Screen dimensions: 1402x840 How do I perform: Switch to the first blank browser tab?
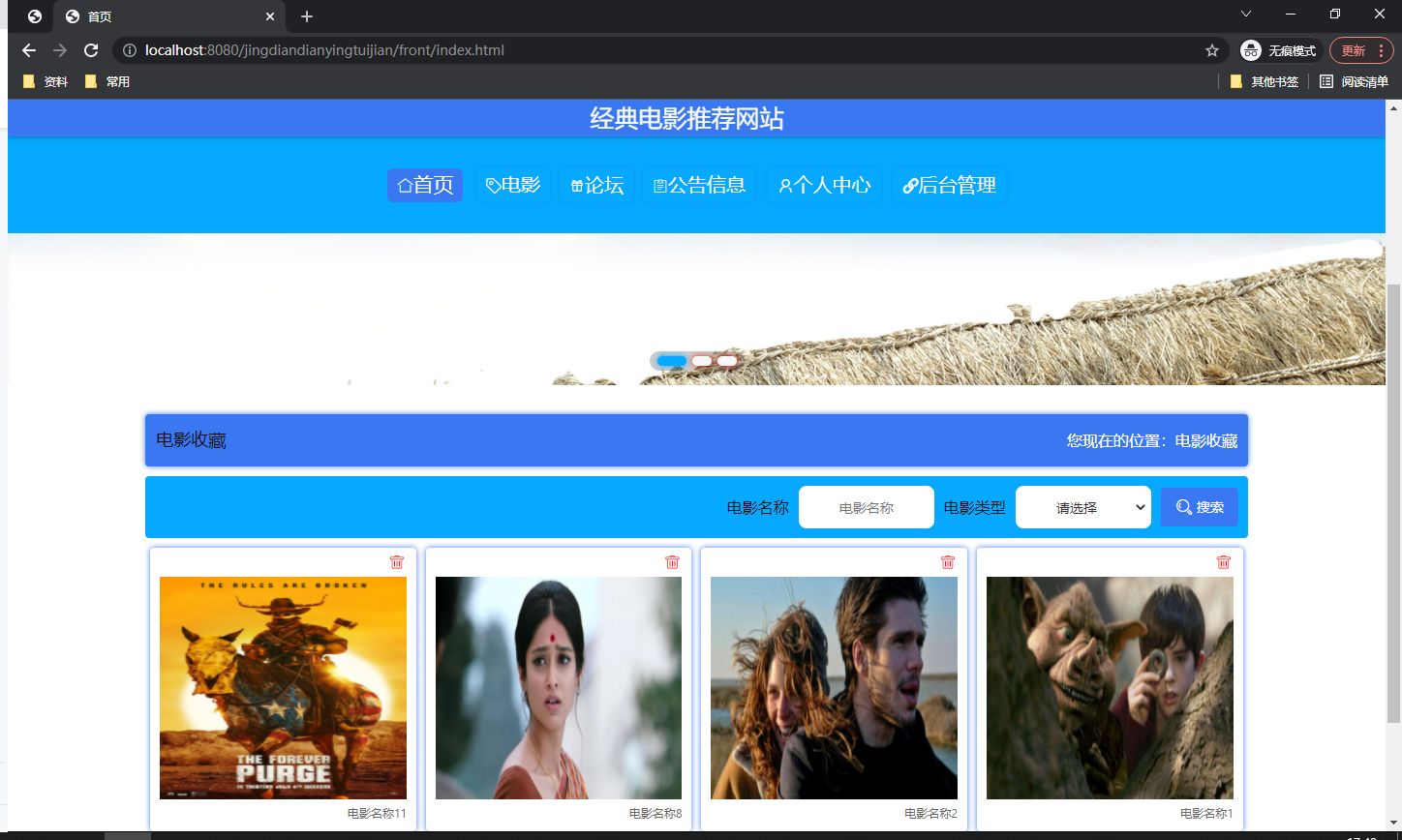click(x=35, y=16)
